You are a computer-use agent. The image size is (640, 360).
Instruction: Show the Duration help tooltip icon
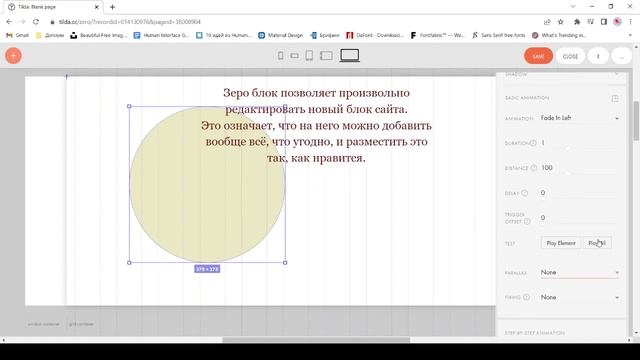533,143
